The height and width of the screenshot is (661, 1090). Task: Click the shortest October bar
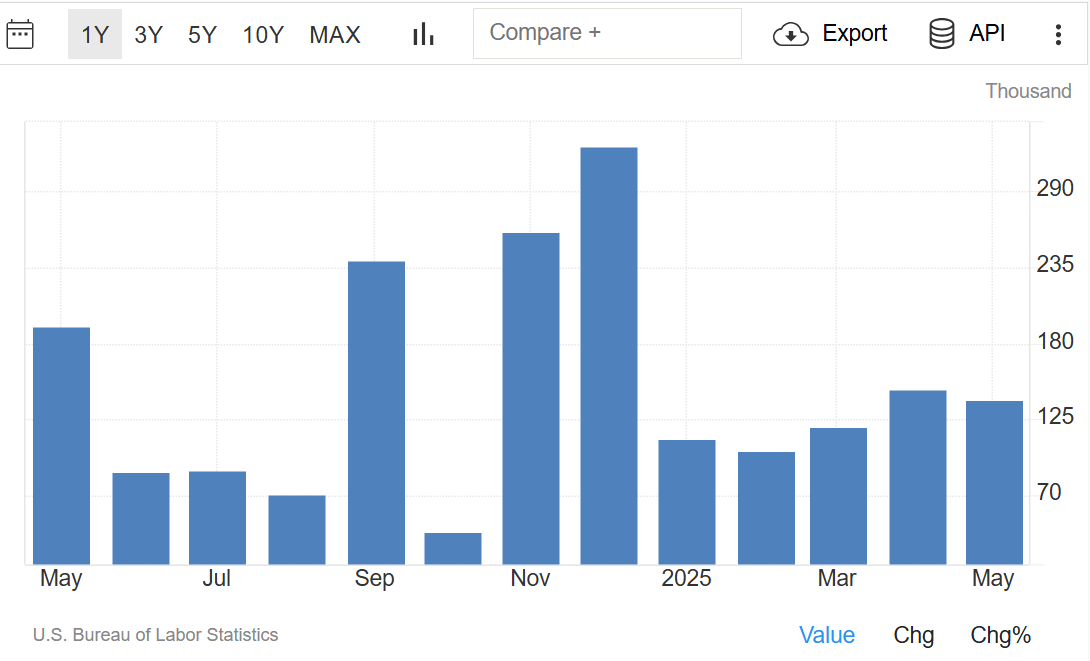click(x=453, y=548)
